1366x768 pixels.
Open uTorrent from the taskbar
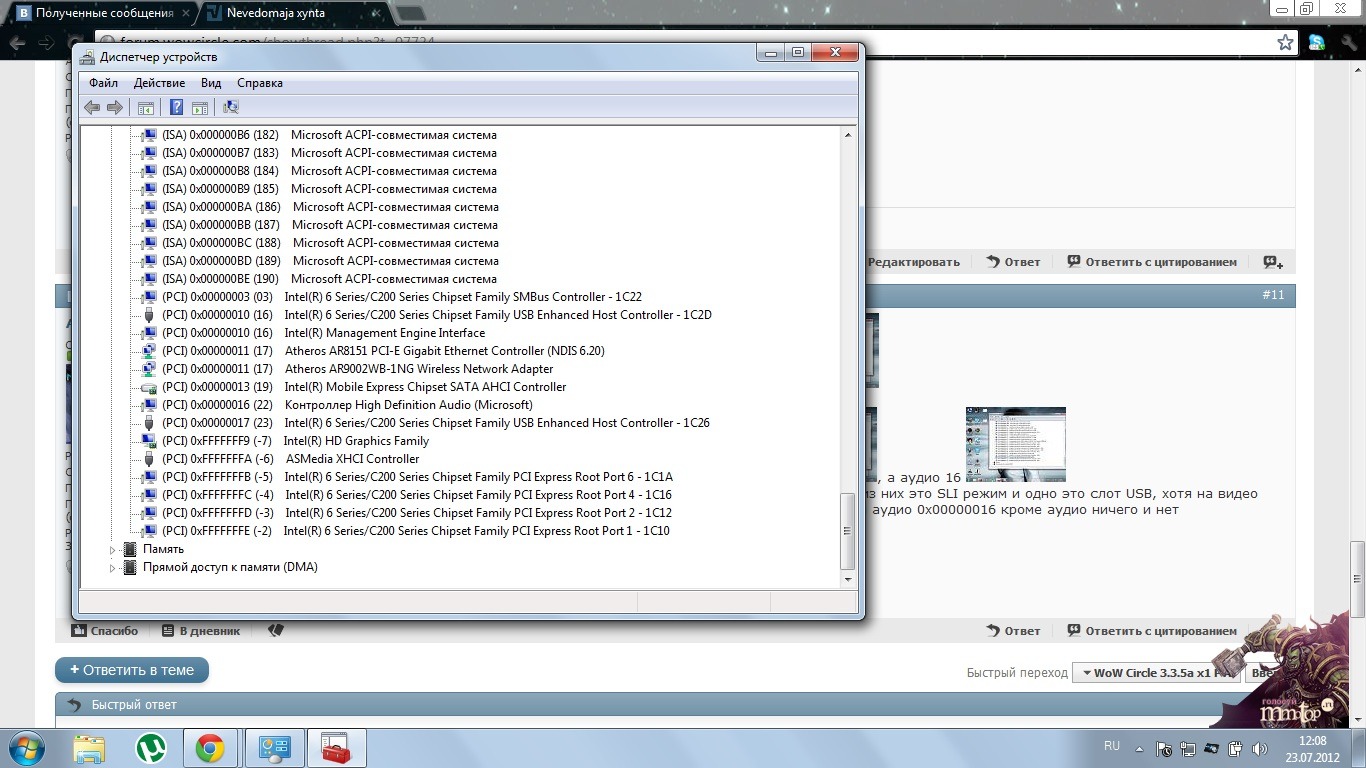coord(151,748)
